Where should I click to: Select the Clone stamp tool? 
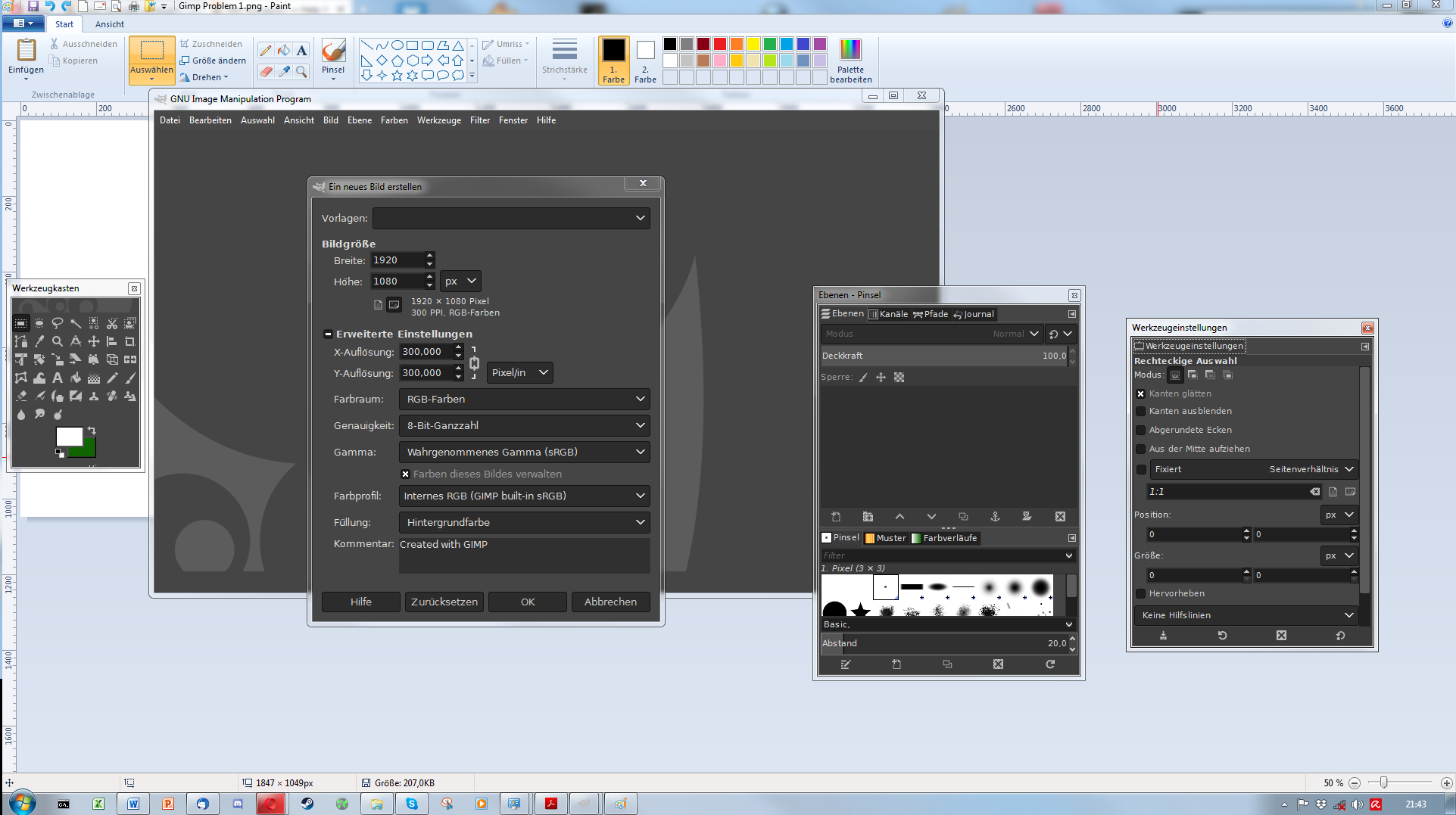coord(94,396)
